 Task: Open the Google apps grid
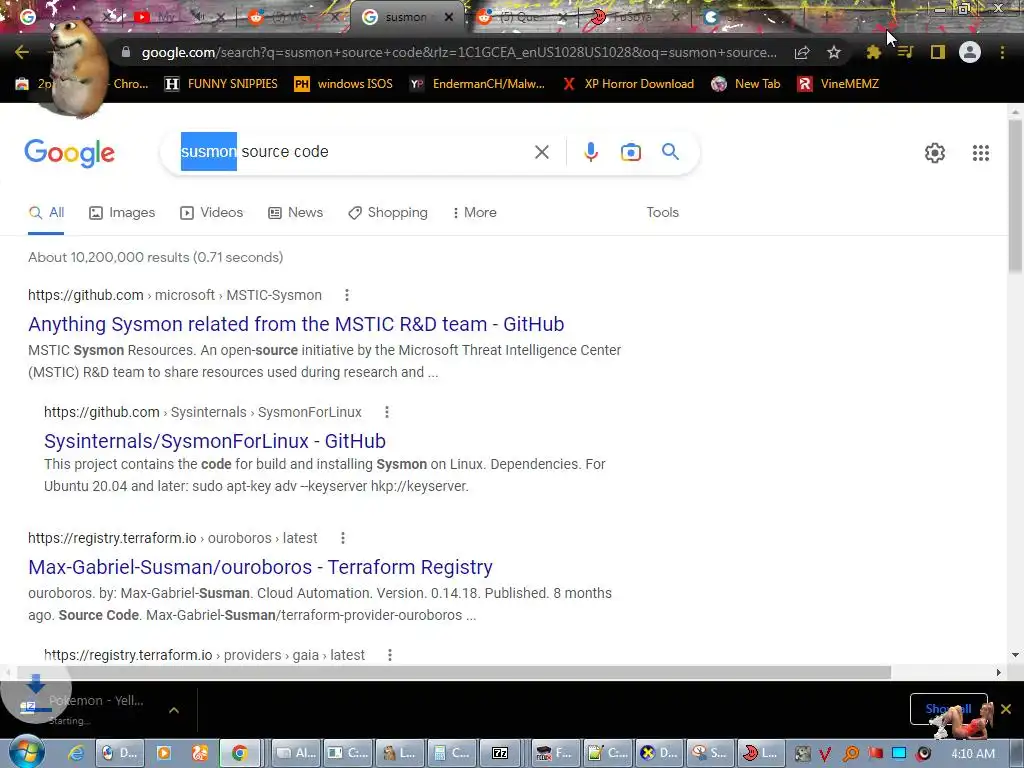pyautogui.click(x=980, y=153)
